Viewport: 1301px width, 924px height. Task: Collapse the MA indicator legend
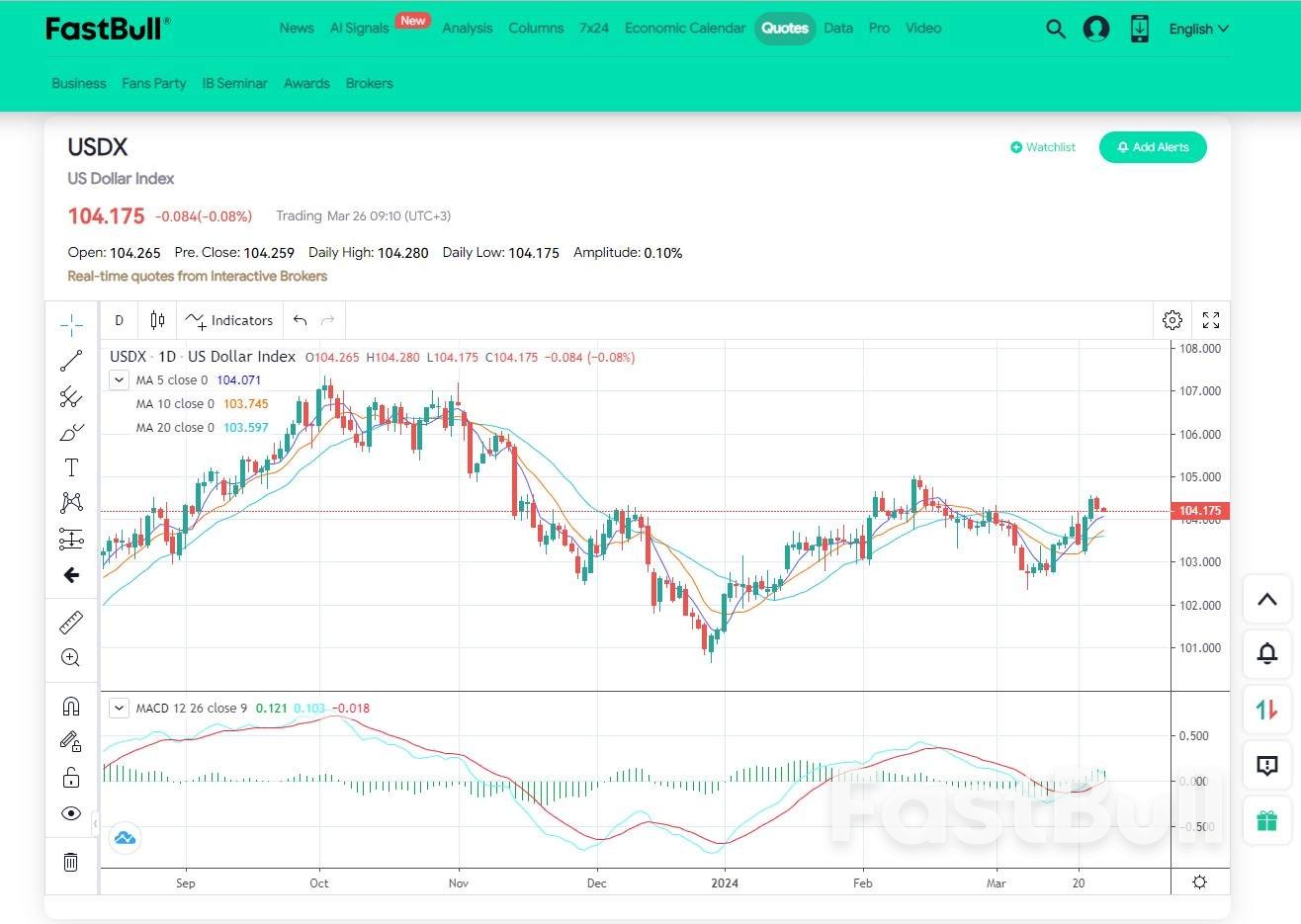point(119,380)
